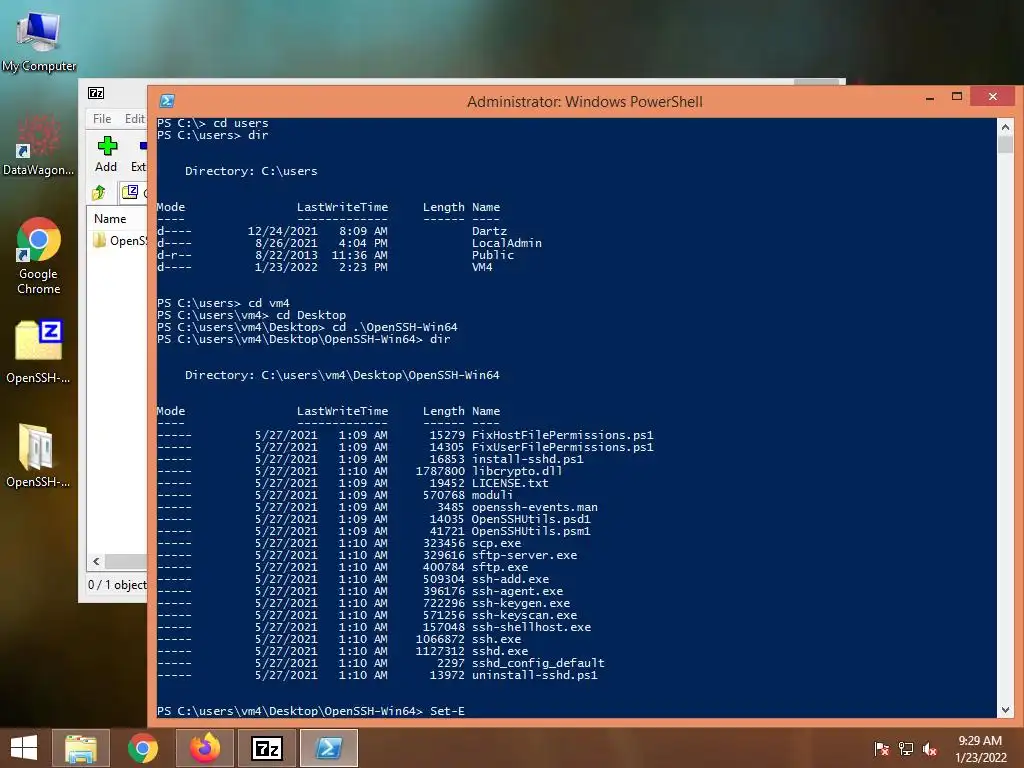The height and width of the screenshot is (768, 1024).
Task: Click the install-sshd.ps1 line in PowerShell
Action: (x=528, y=459)
